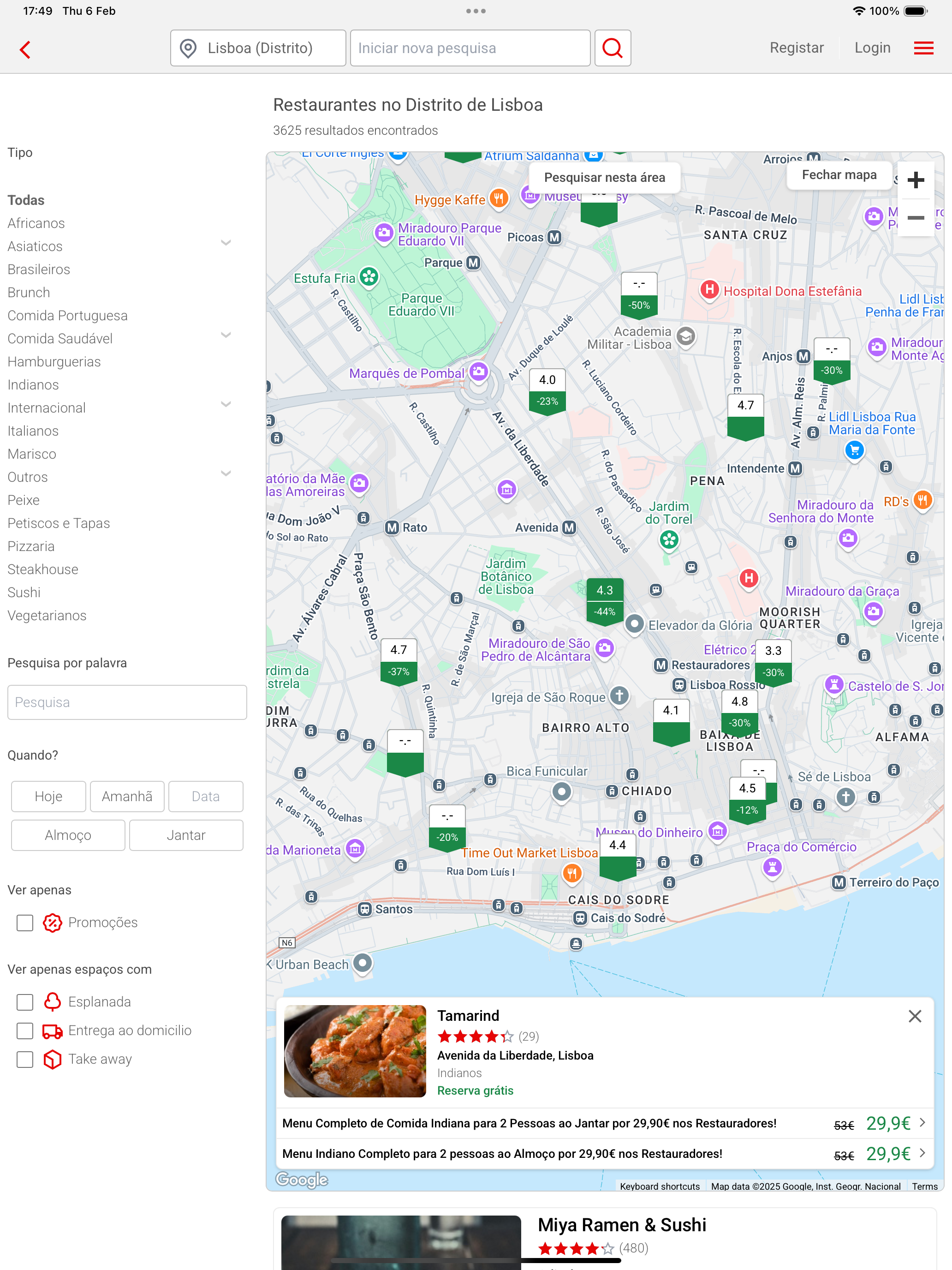The height and width of the screenshot is (1270, 952).
Task: Select the Data time filter
Action: point(205,796)
